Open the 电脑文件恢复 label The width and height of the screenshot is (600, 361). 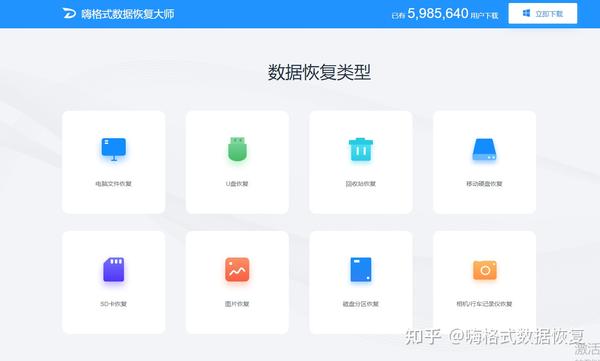113,184
